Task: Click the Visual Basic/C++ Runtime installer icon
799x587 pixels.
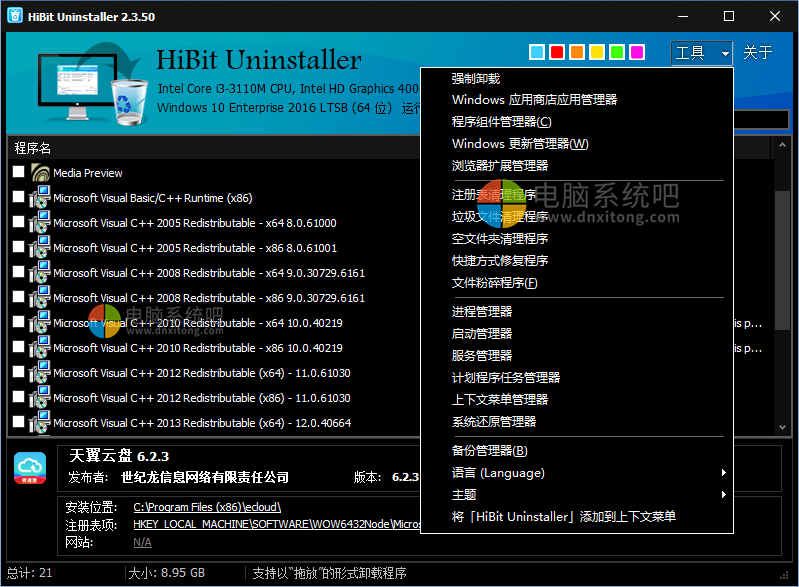Action: click(40, 198)
